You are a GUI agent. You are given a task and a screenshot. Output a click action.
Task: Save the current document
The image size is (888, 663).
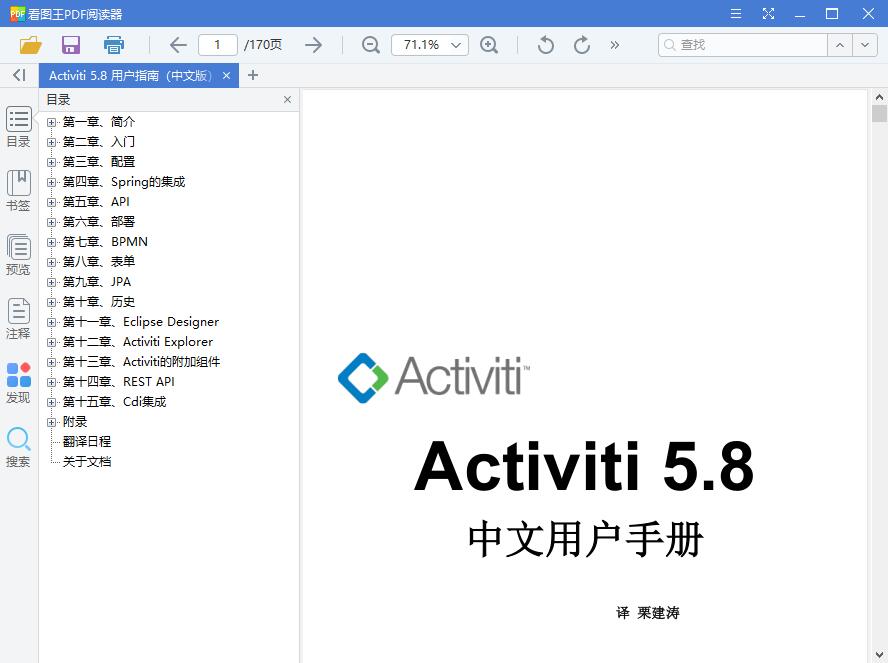click(70, 45)
